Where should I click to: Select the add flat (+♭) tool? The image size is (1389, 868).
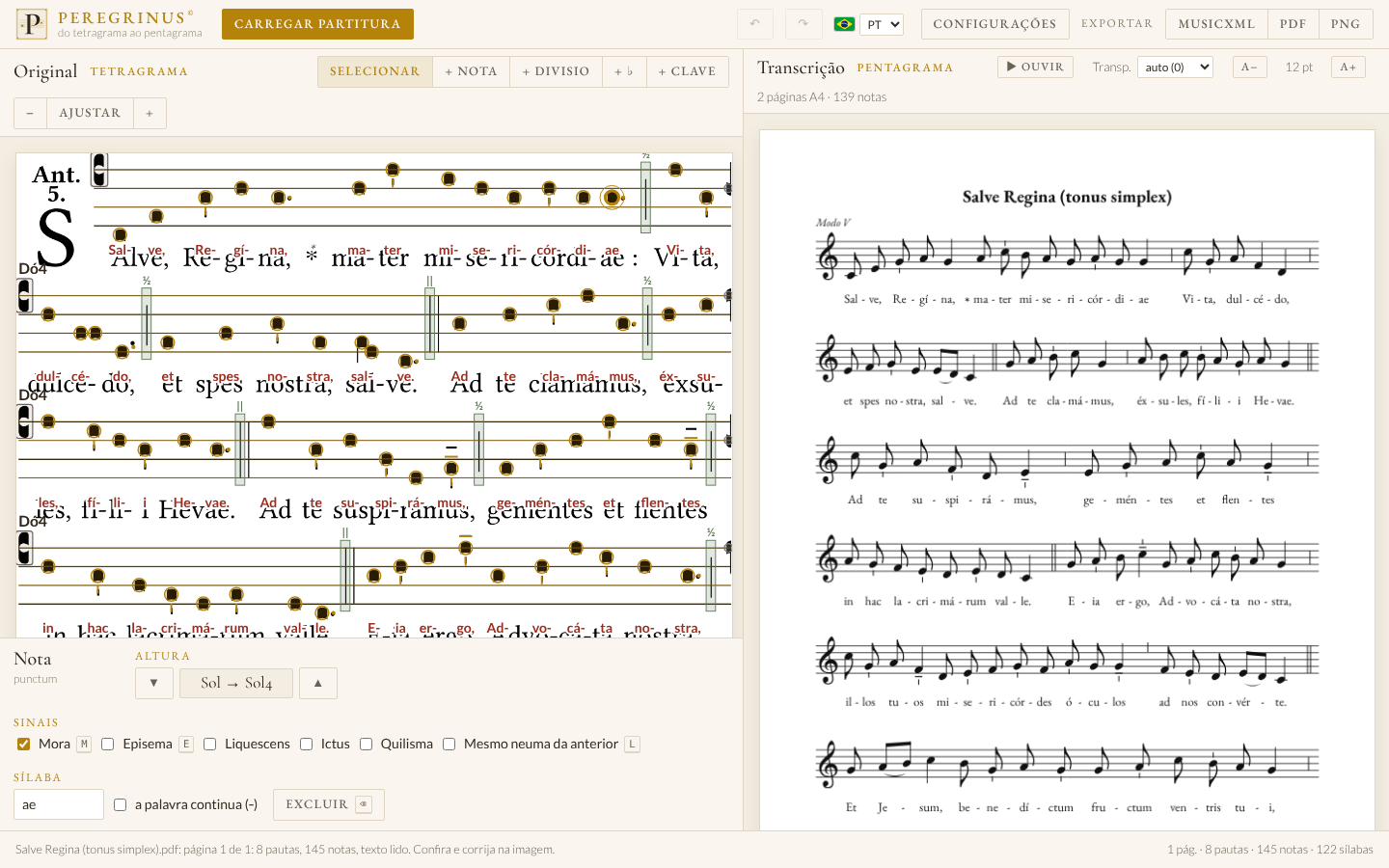(624, 71)
